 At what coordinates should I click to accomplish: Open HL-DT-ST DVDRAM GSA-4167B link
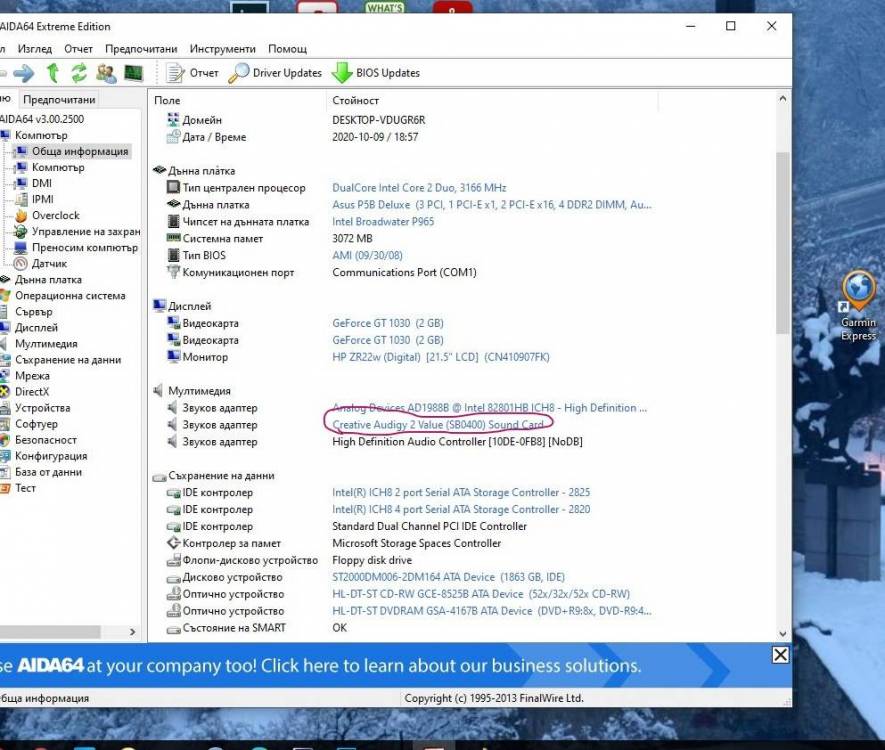pyautogui.click(x=492, y=611)
